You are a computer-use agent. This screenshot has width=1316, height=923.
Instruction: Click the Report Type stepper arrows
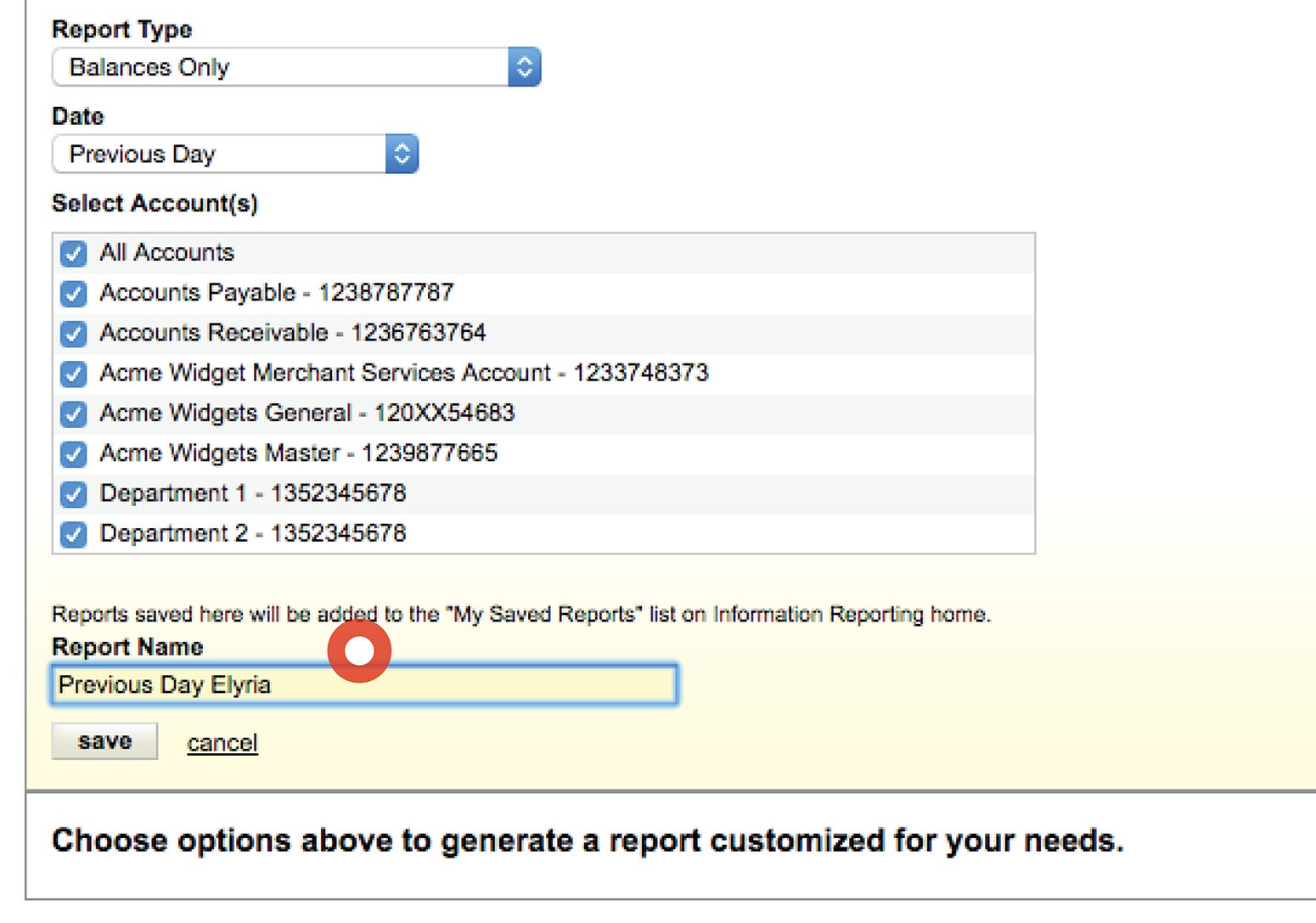(x=525, y=67)
